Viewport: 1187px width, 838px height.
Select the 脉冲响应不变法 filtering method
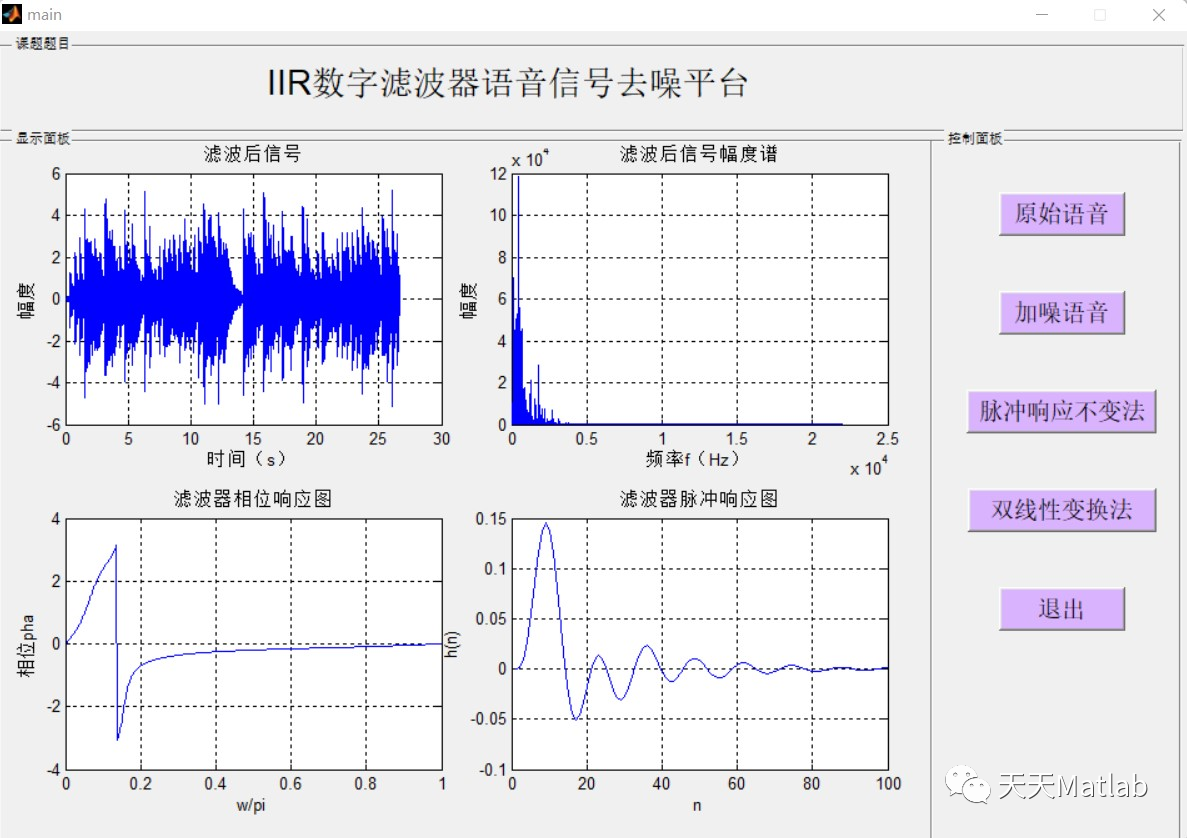click(1061, 411)
